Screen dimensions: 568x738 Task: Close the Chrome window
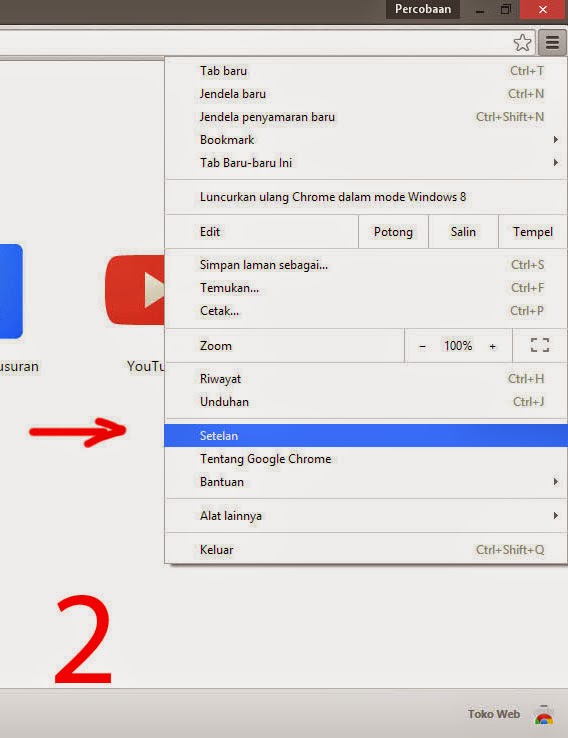click(542, 9)
